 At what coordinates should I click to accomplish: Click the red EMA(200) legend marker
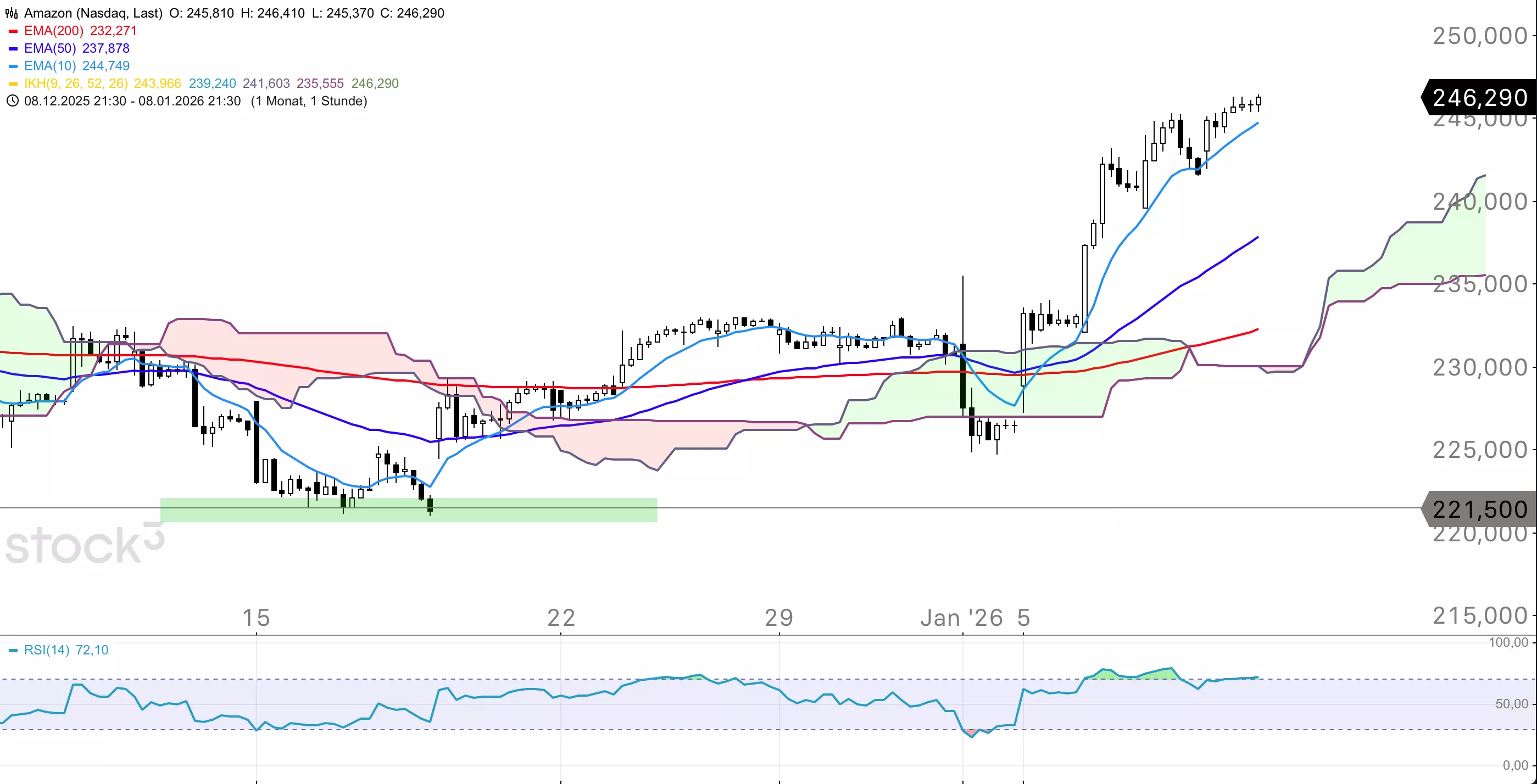coord(13,31)
